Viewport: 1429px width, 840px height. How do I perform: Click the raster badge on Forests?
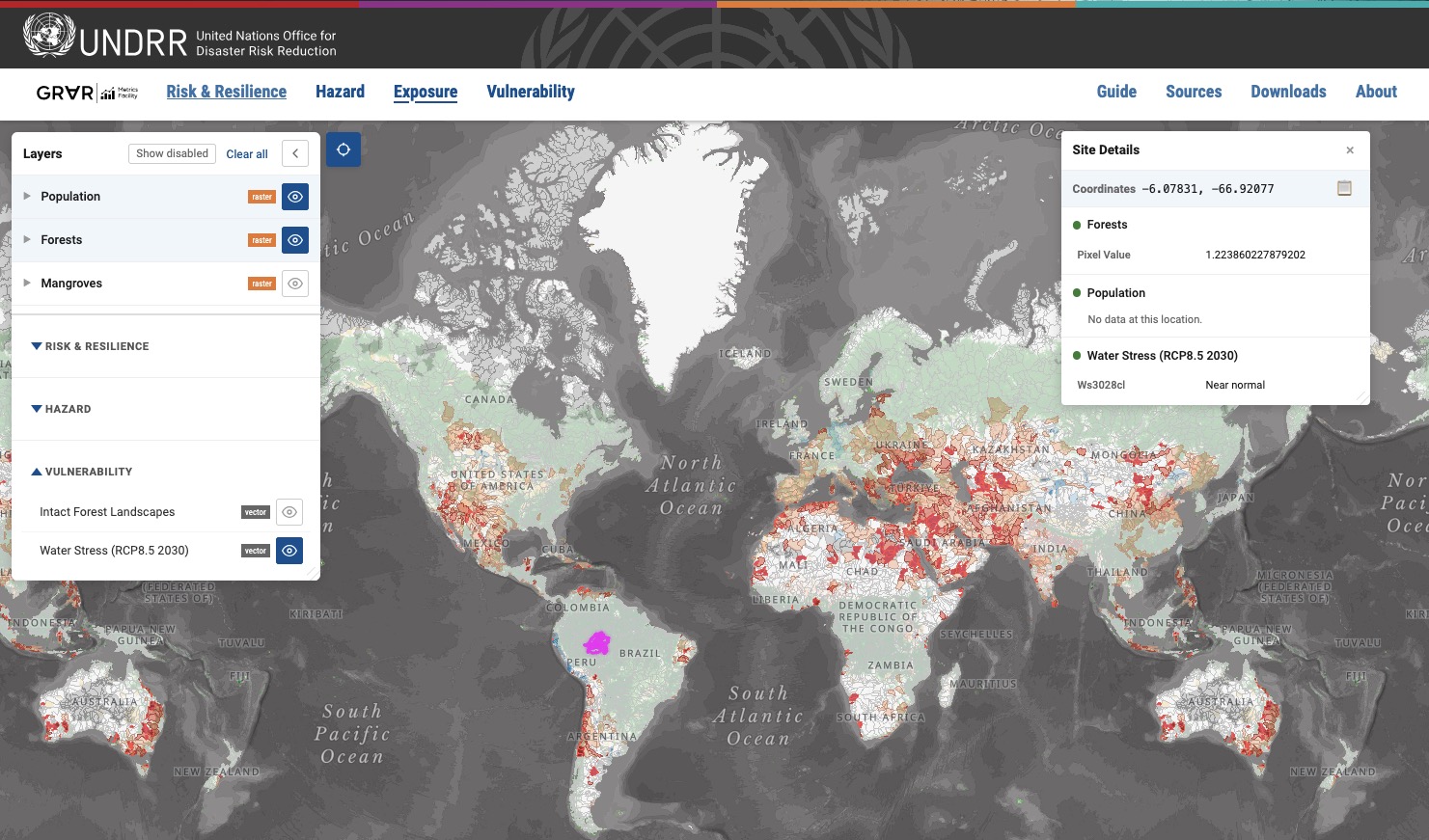pos(262,240)
